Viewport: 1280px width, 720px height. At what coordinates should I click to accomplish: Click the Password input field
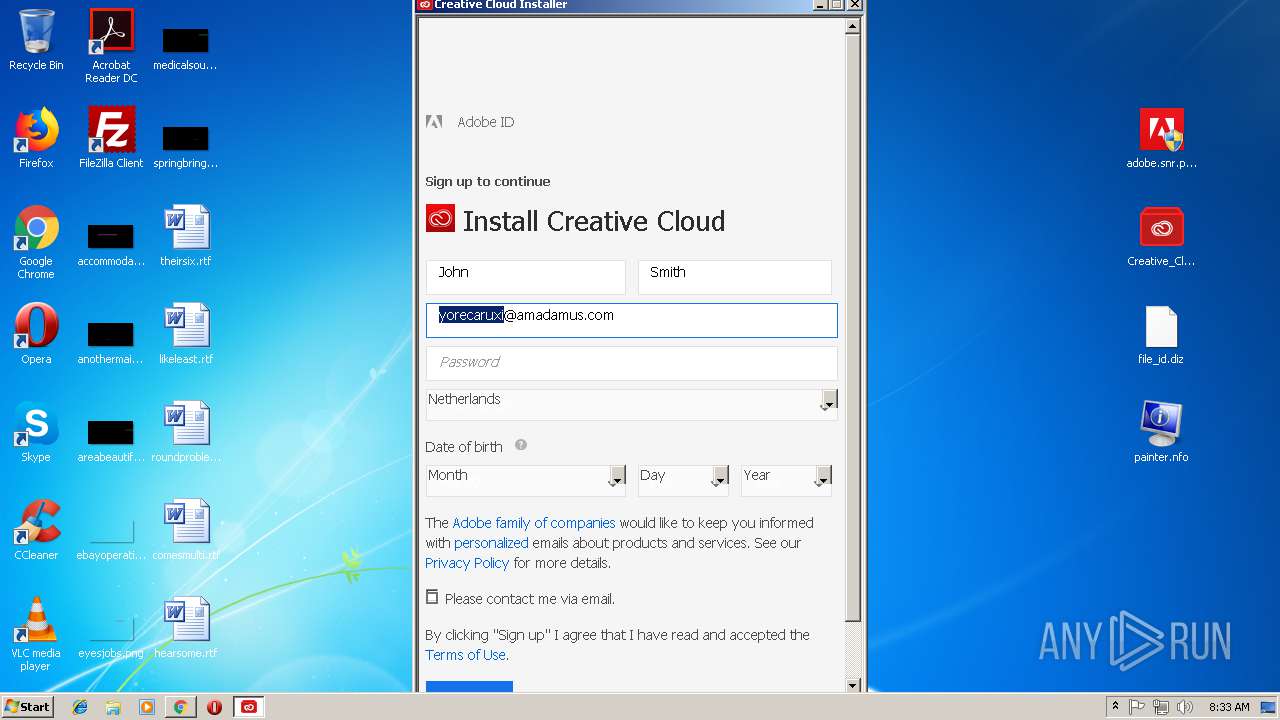[631, 363]
